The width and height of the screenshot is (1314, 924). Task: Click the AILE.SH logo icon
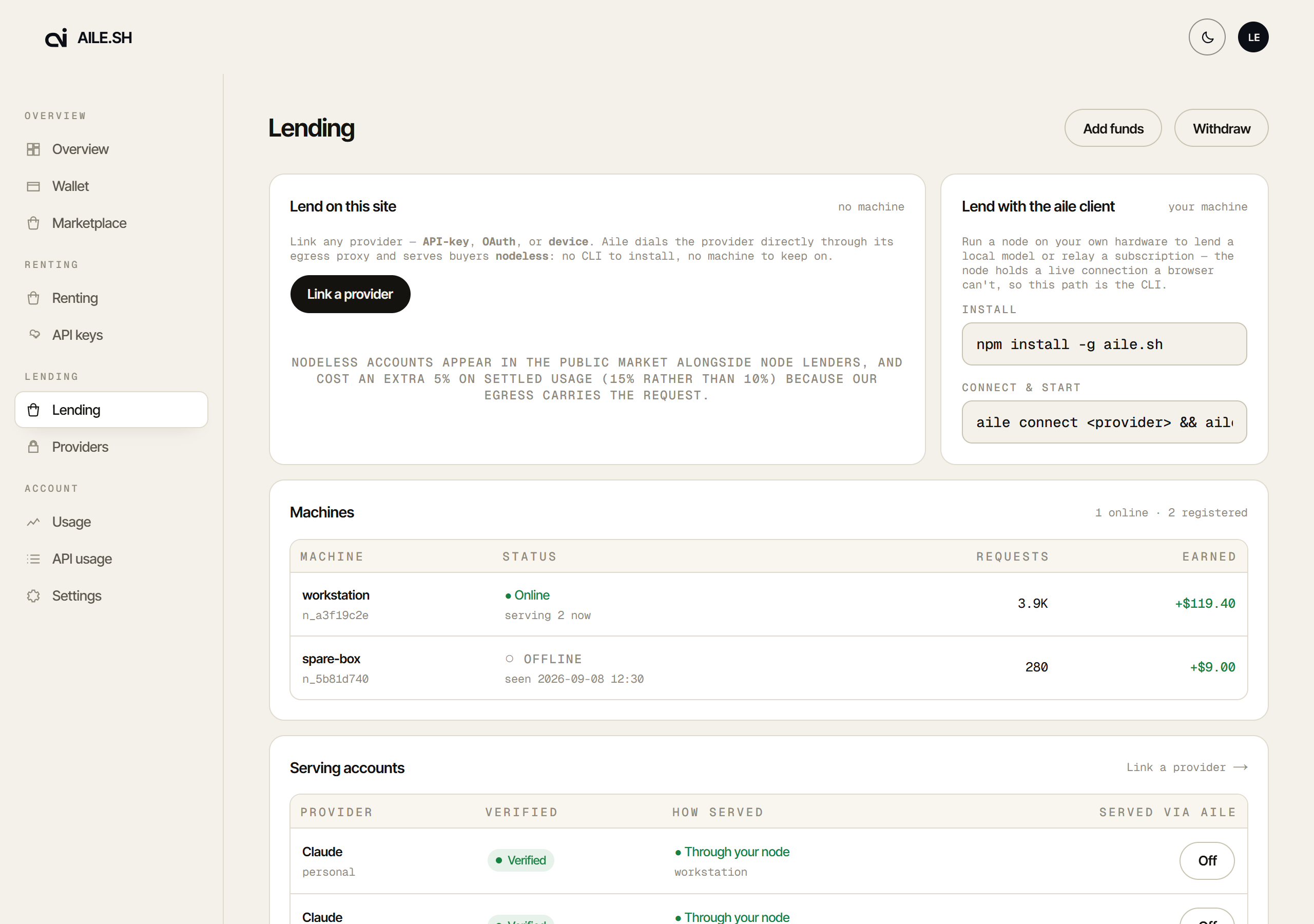click(x=56, y=38)
